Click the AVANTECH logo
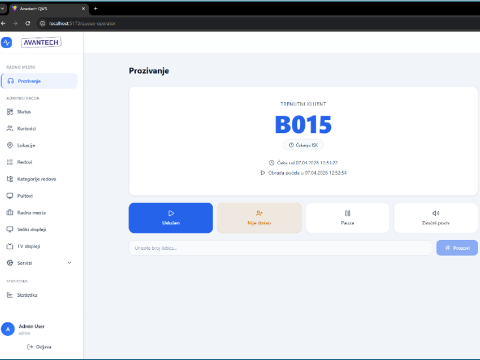Screen dimensions: 480x360 (41, 42)
